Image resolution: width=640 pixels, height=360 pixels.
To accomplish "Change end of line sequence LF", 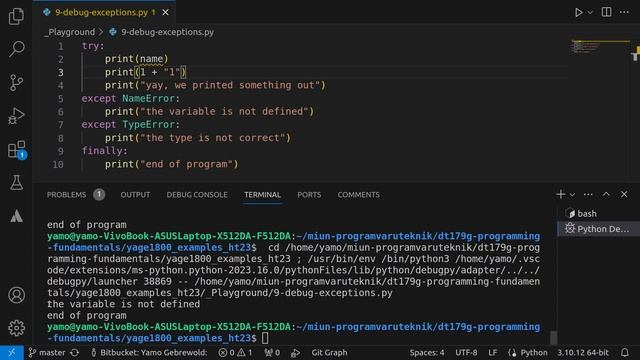I will pyautogui.click(x=493, y=353).
